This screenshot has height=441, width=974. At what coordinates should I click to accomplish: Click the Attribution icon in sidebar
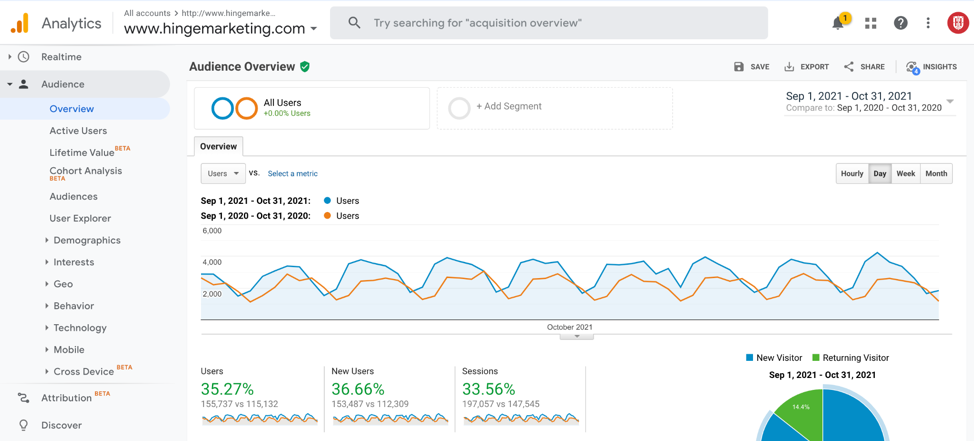pos(24,398)
